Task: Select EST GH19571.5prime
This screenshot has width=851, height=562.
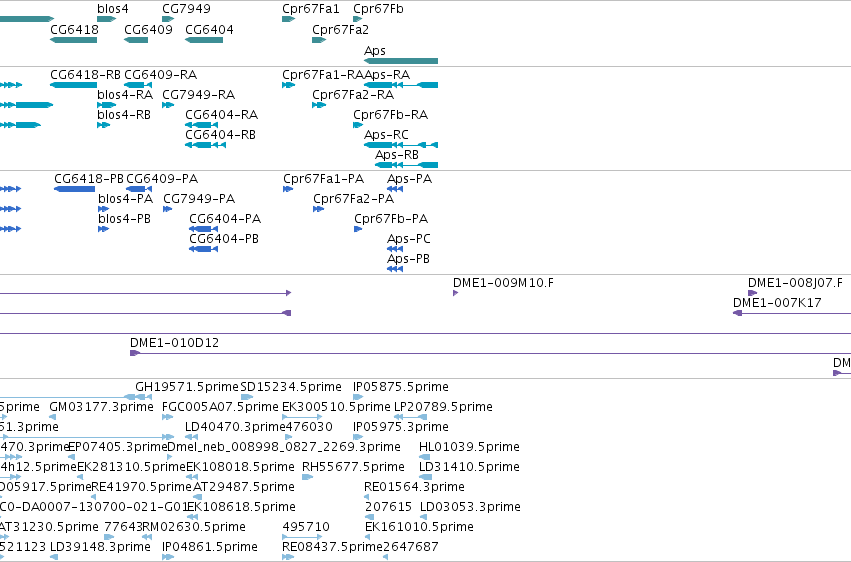Action: tap(187, 387)
